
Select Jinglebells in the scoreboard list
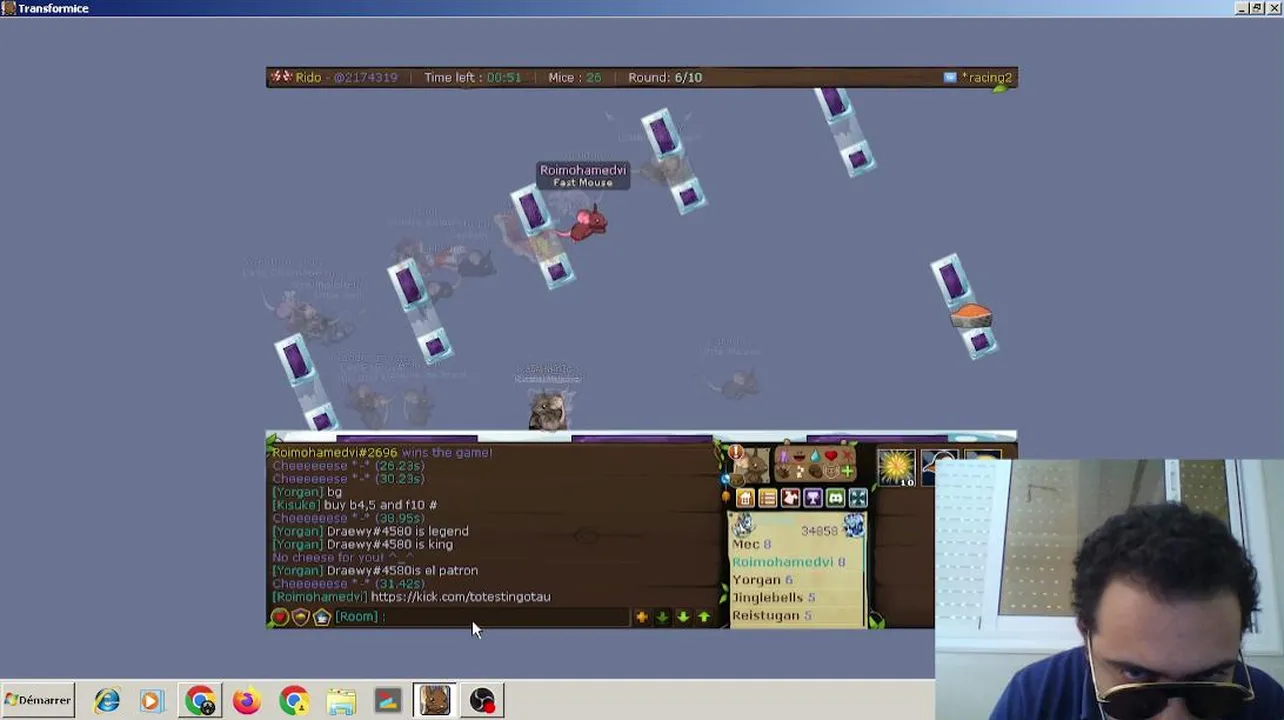click(x=773, y=598)
